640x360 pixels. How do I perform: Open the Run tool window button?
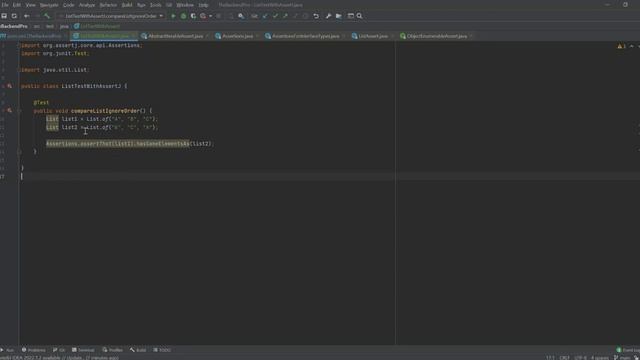[x=7, y=350]
